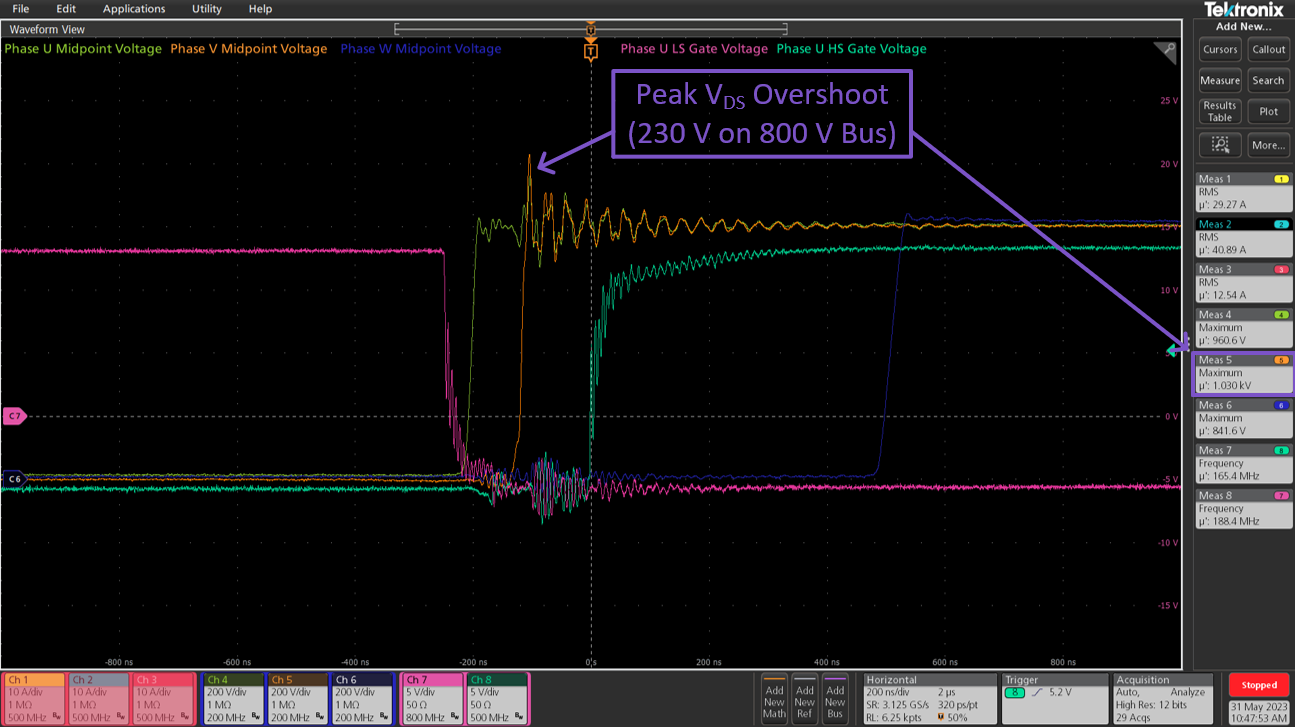Select the Phase U LS Gate Voltage label
The width and height of the screenshot is (1295, 728).
click(x=694, y=49)
